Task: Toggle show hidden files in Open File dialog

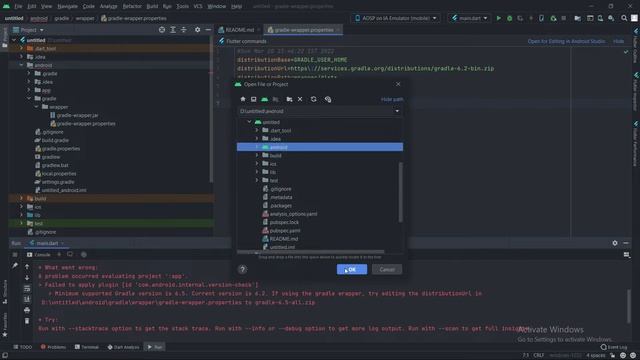Action: [328, 99]
